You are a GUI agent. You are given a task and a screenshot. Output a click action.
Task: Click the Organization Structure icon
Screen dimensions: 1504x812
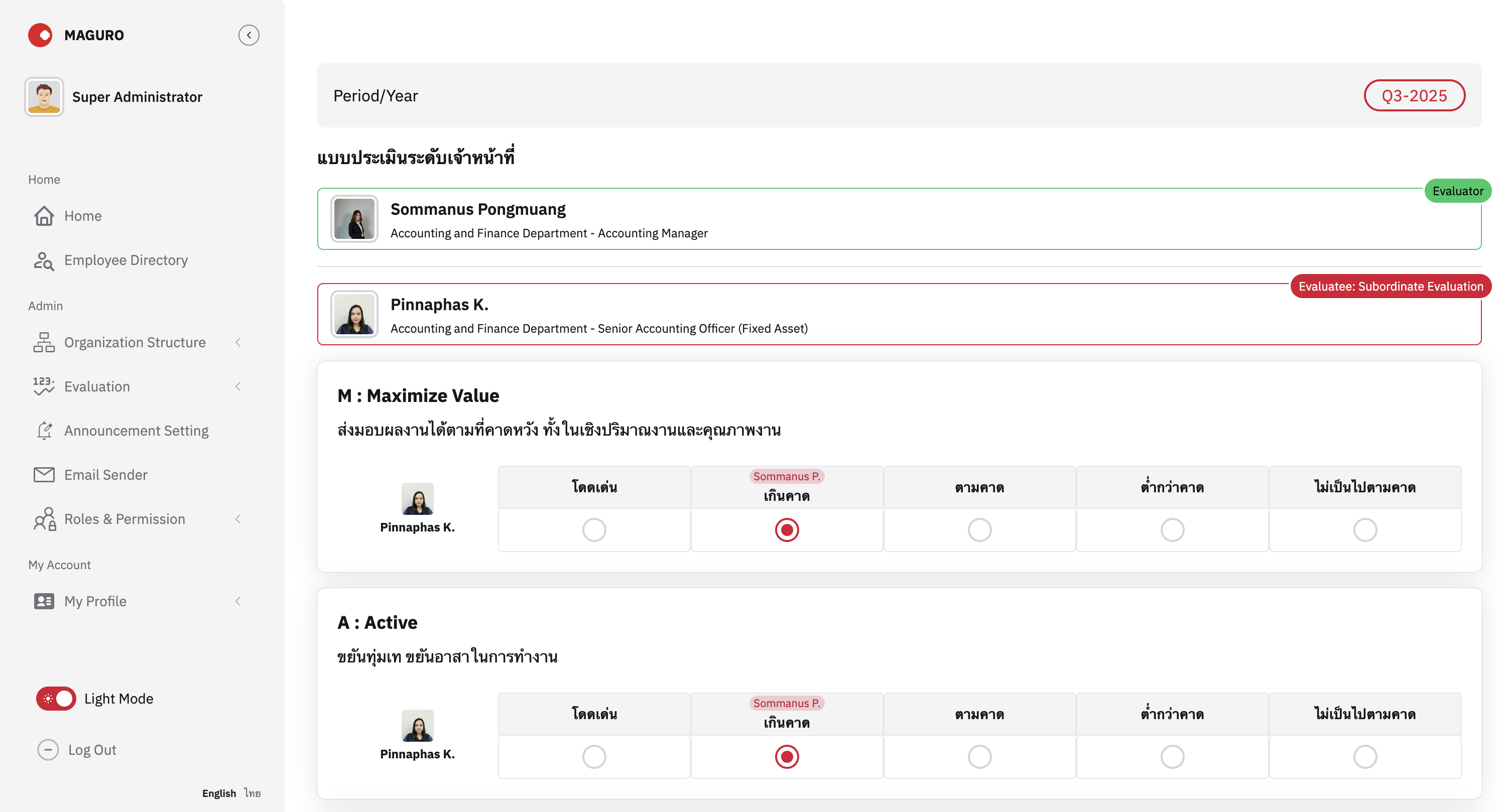point(44,343)
